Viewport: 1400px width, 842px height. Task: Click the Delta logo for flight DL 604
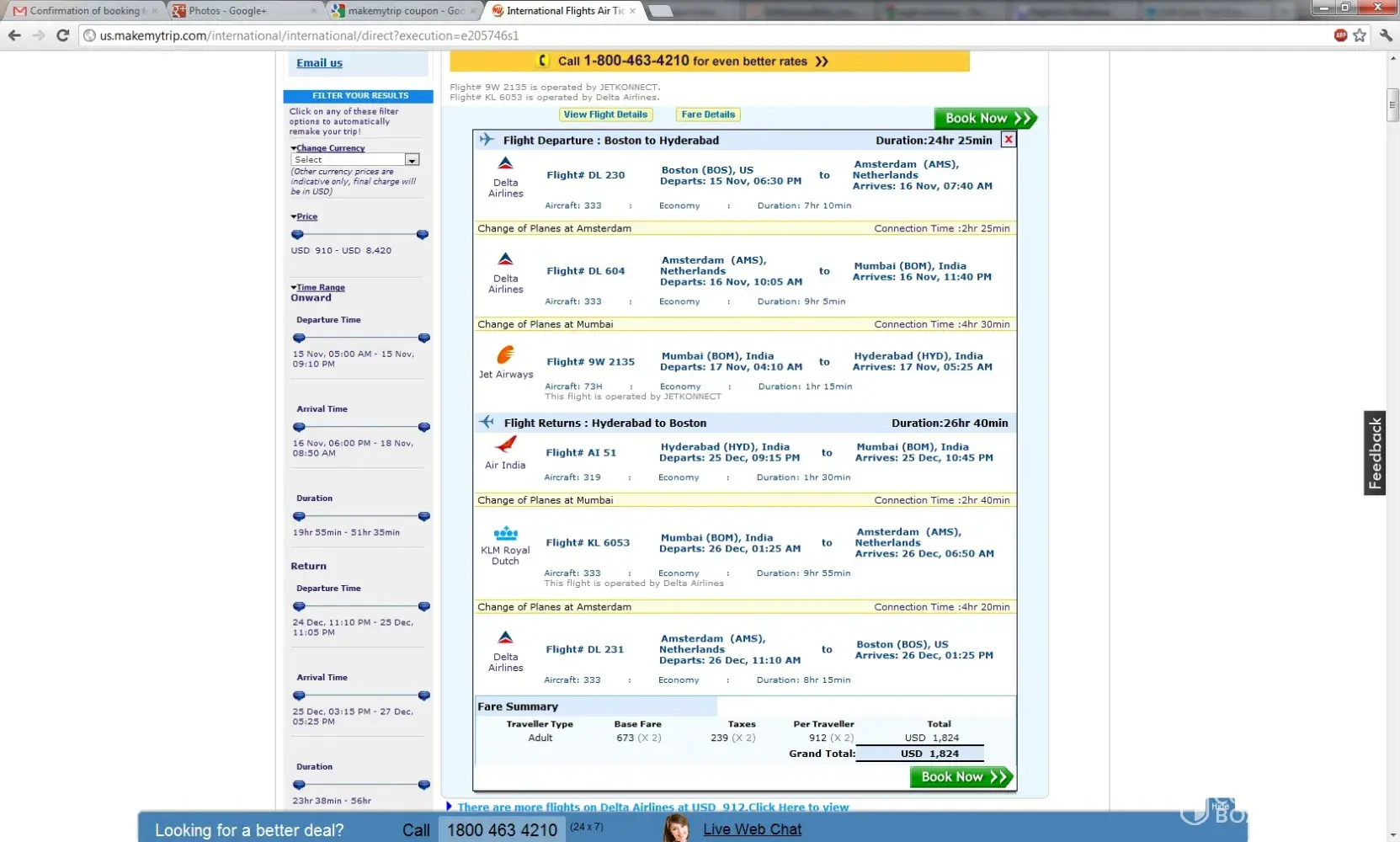pos(505,259)
